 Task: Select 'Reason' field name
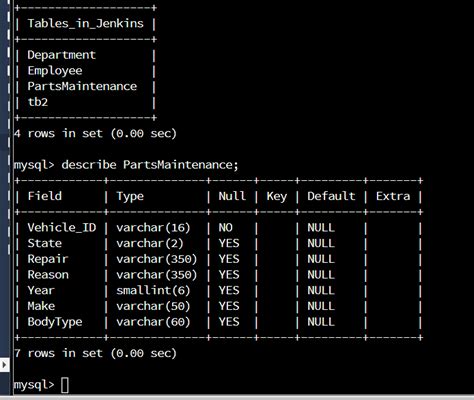[x=48, y=275]
